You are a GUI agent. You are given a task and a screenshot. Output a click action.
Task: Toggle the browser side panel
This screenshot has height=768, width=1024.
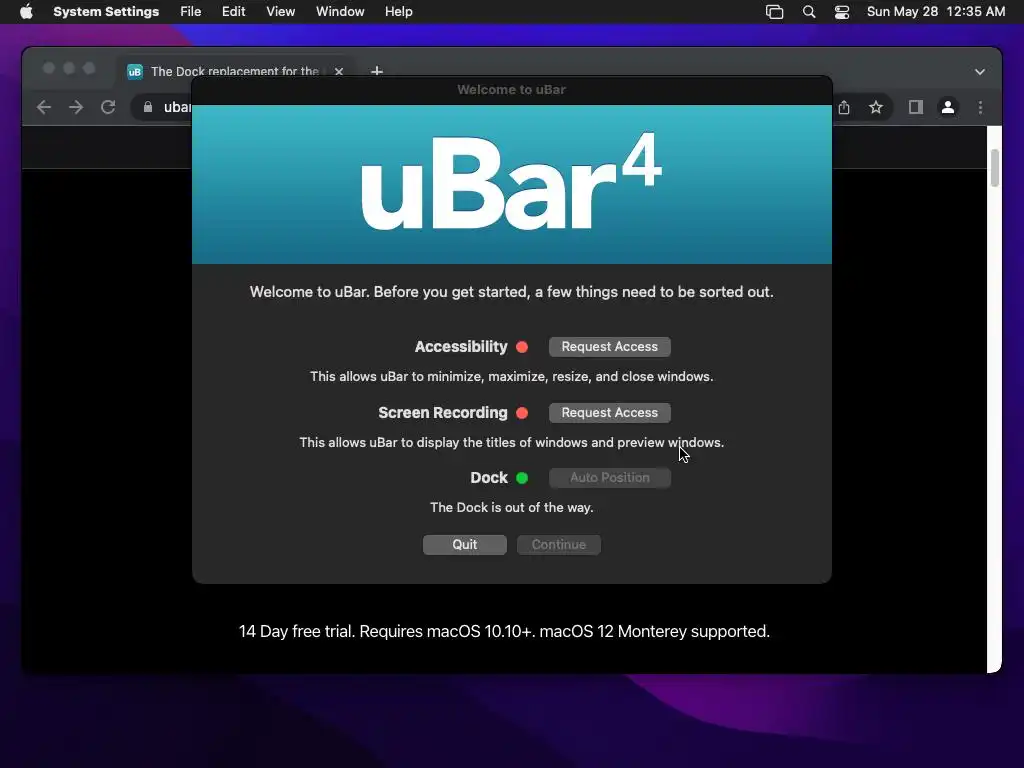(x=916, y=107)
